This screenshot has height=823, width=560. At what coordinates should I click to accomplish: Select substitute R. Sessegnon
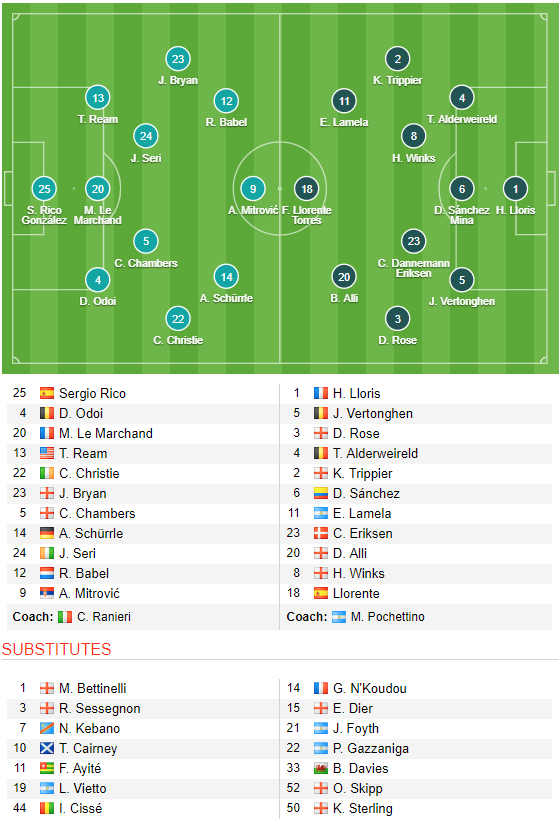100,709
